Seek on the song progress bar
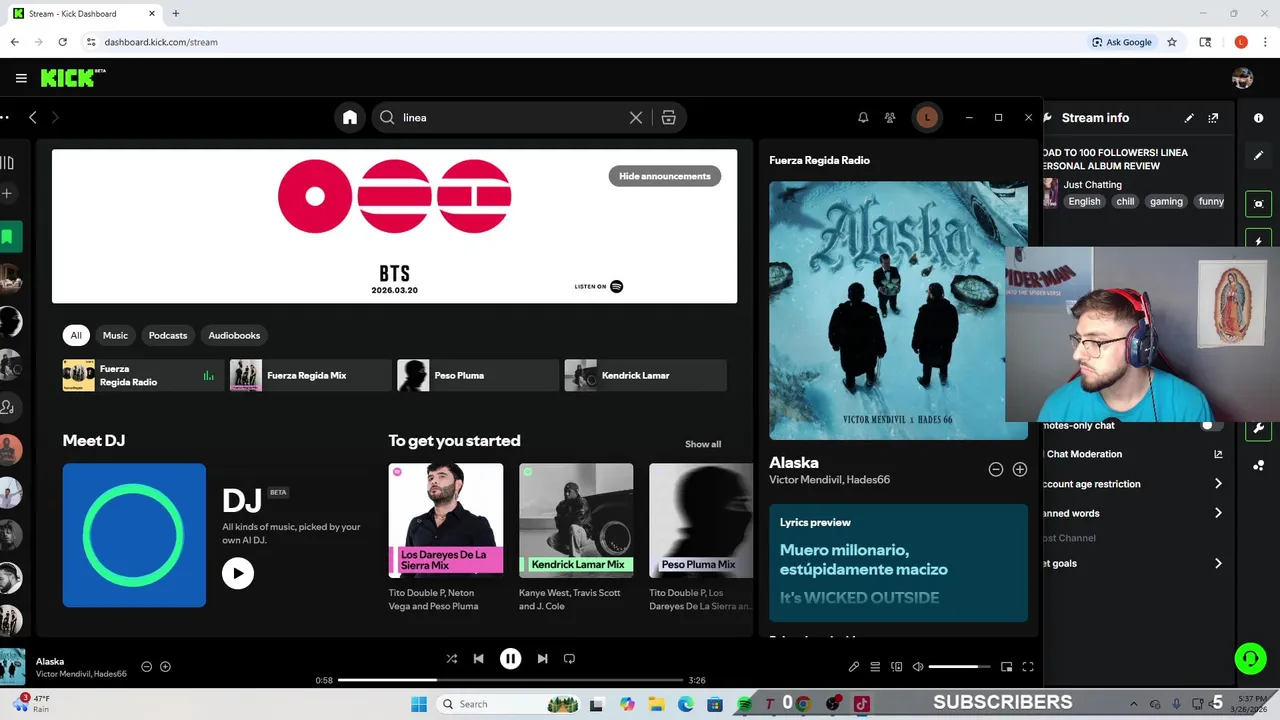The width and height of the screenshot is (1280, 720). (510, 680)
